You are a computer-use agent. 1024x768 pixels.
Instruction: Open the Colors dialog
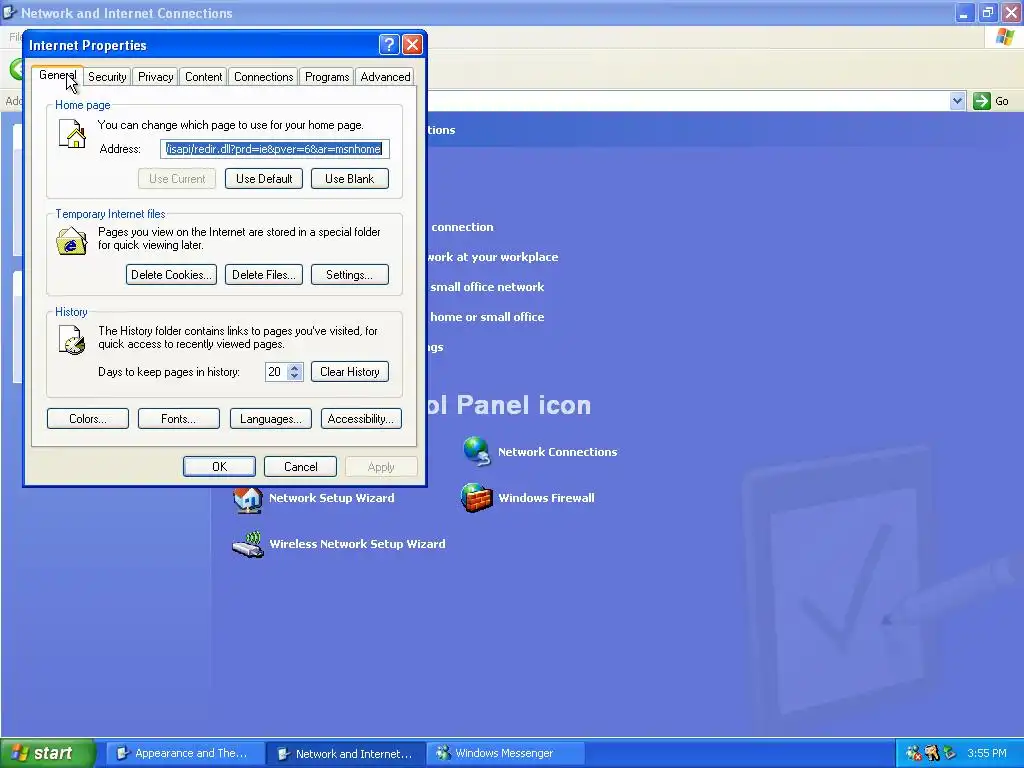point(88,419)
